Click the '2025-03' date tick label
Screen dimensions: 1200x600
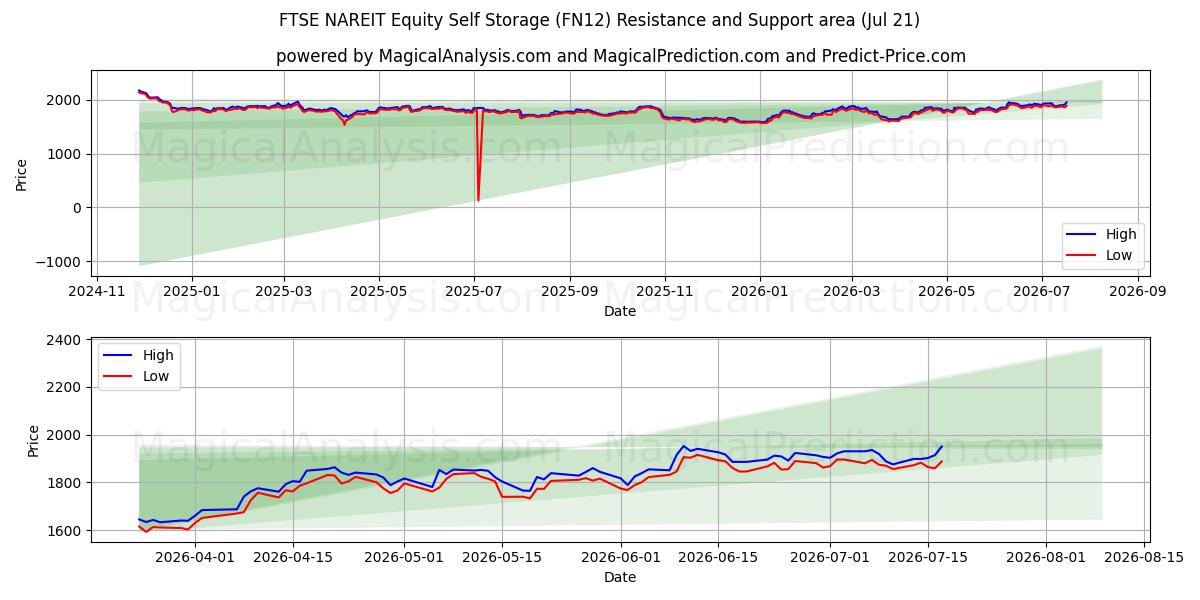pyautogui.click(x=284, y=292)
